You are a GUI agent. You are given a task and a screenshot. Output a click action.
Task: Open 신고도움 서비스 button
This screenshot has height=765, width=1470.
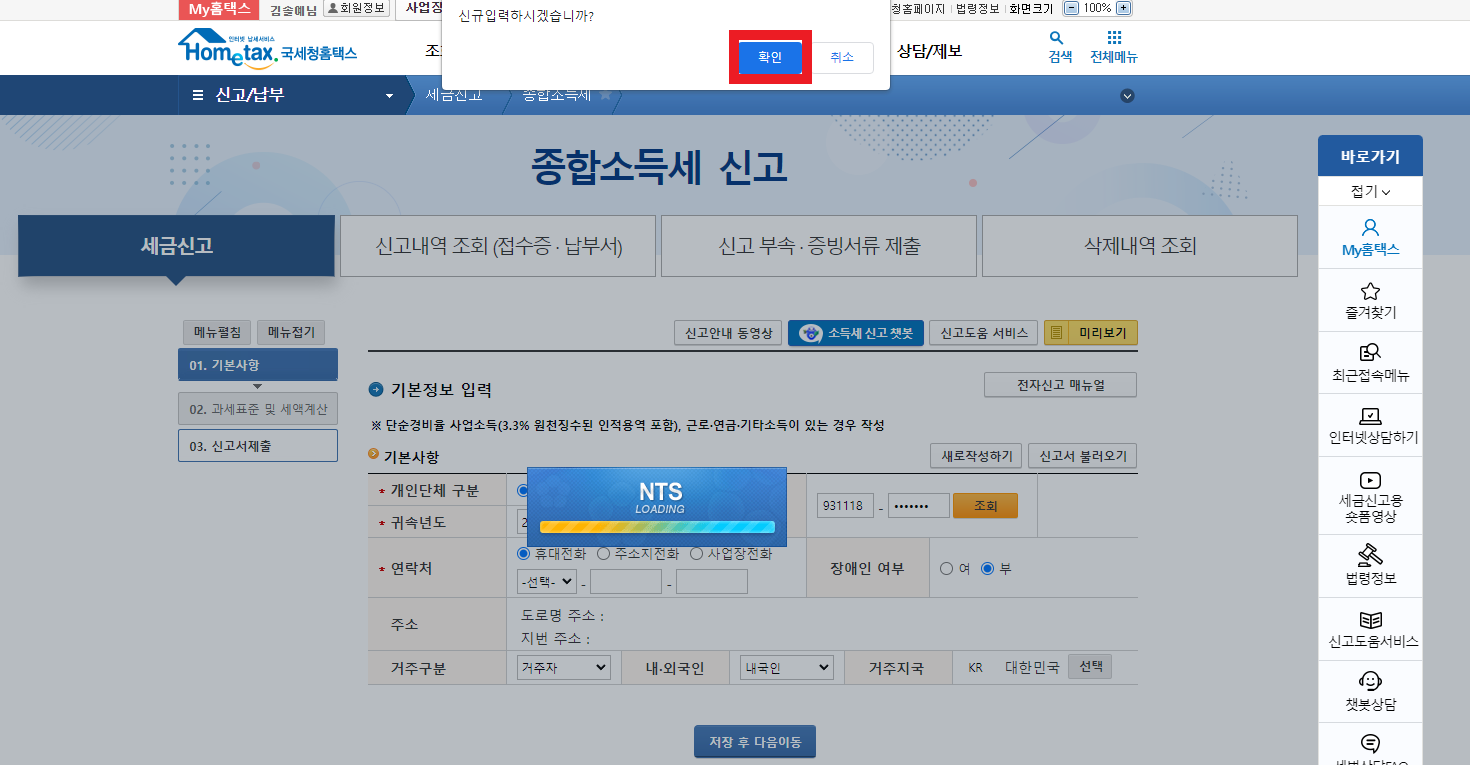pyautogui.click(x=984, y=333)
